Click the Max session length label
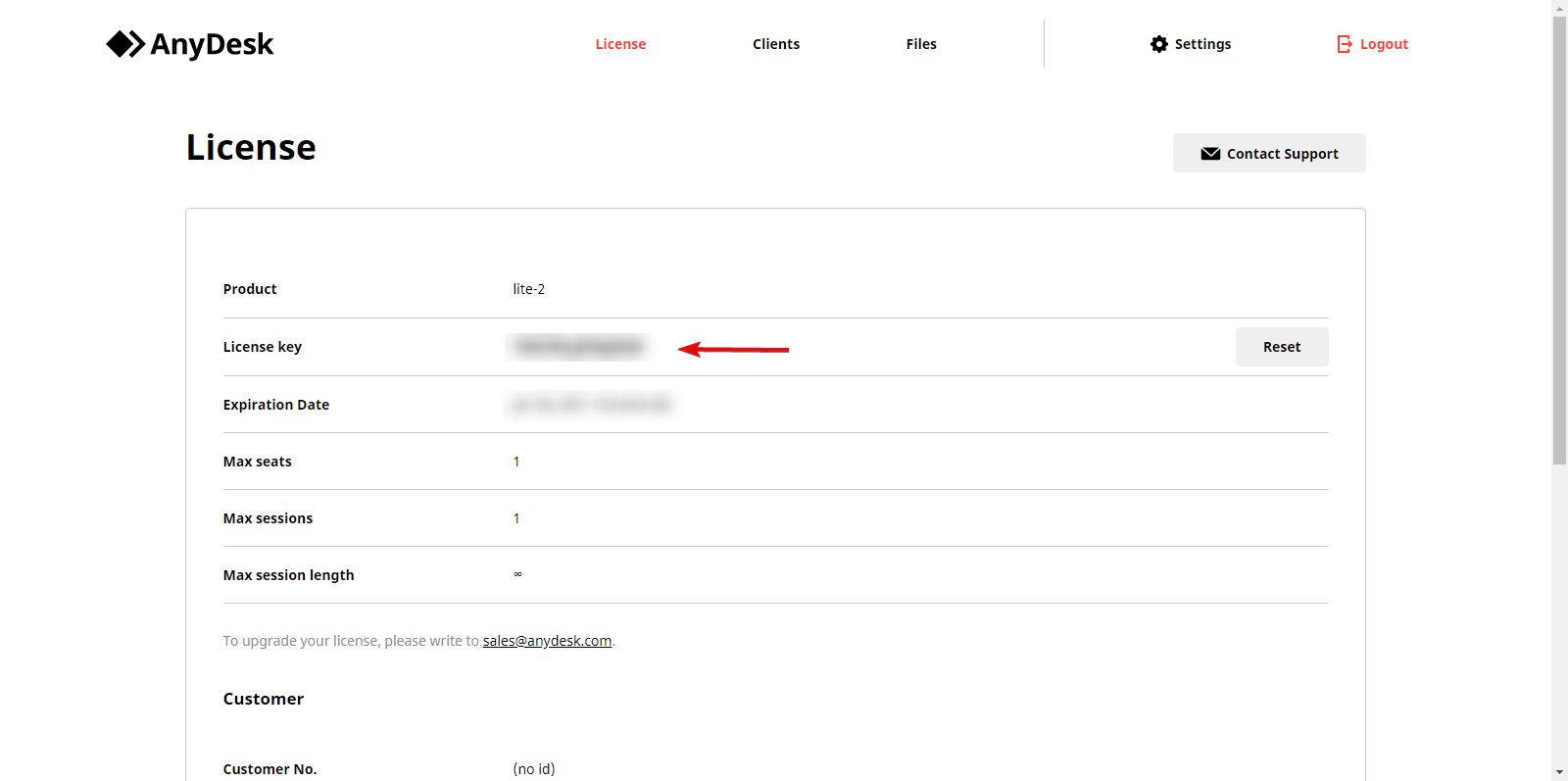The height and width of the screenshot is (781, 1568). pyautogui.click(x=289, y=575)
